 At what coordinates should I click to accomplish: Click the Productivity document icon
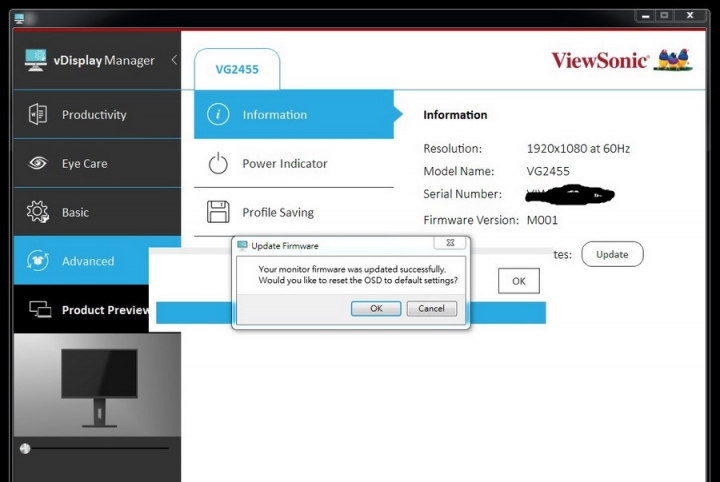[x=38, y=114]
